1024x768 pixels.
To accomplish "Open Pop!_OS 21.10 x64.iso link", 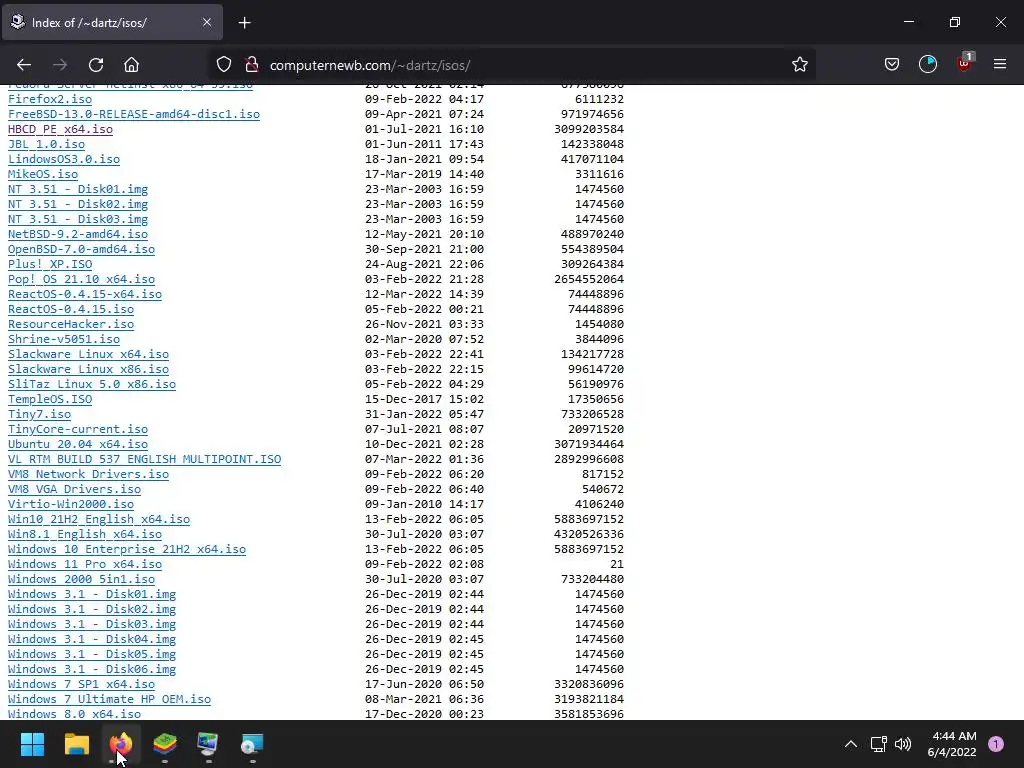I will tap(81, 280).
